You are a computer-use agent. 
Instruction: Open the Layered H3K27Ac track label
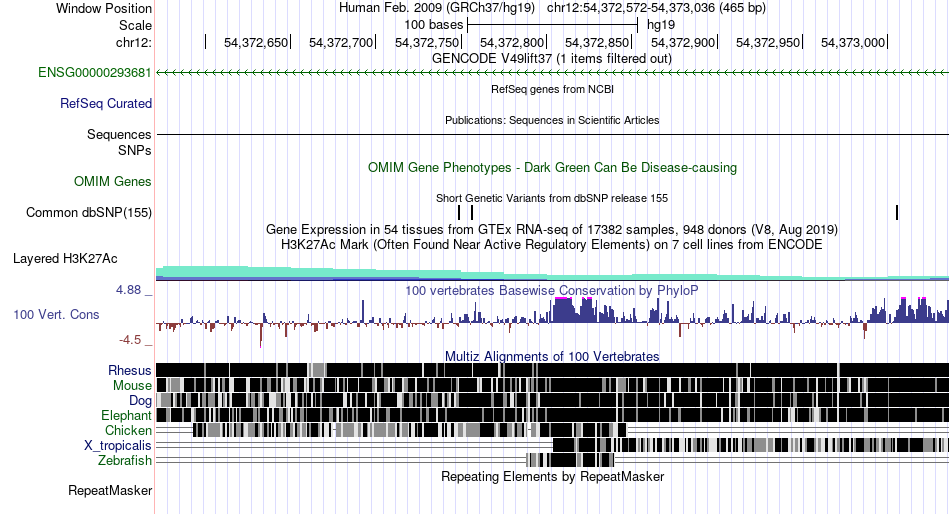point(65,259)
